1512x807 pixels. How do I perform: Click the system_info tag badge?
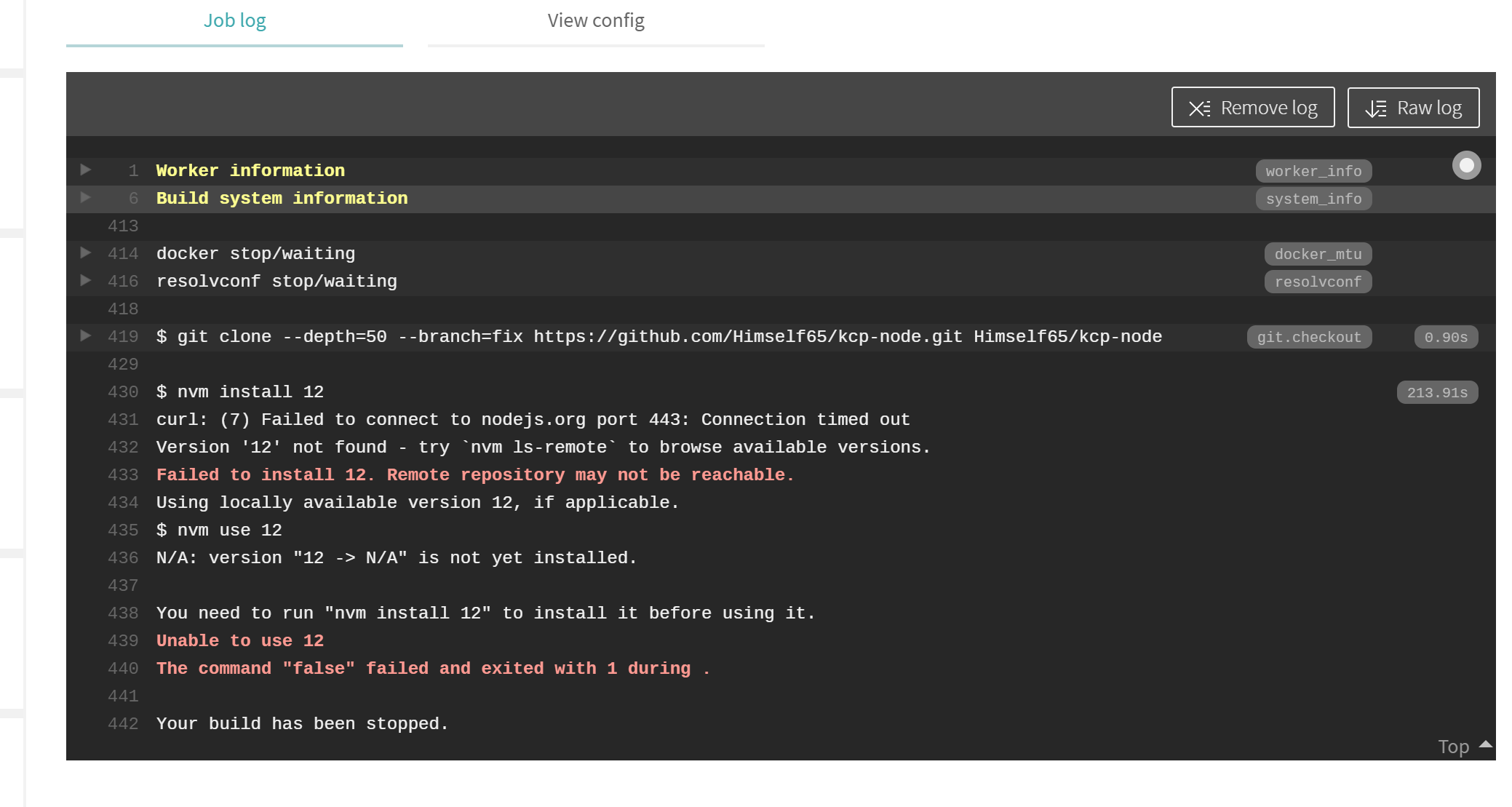tap(1313, 199)
